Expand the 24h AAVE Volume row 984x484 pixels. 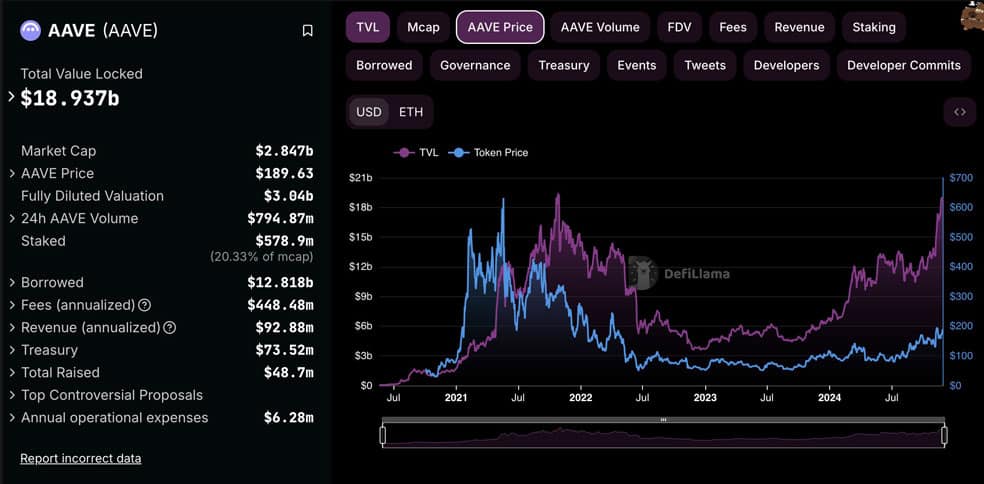click(x=12, y=218)
